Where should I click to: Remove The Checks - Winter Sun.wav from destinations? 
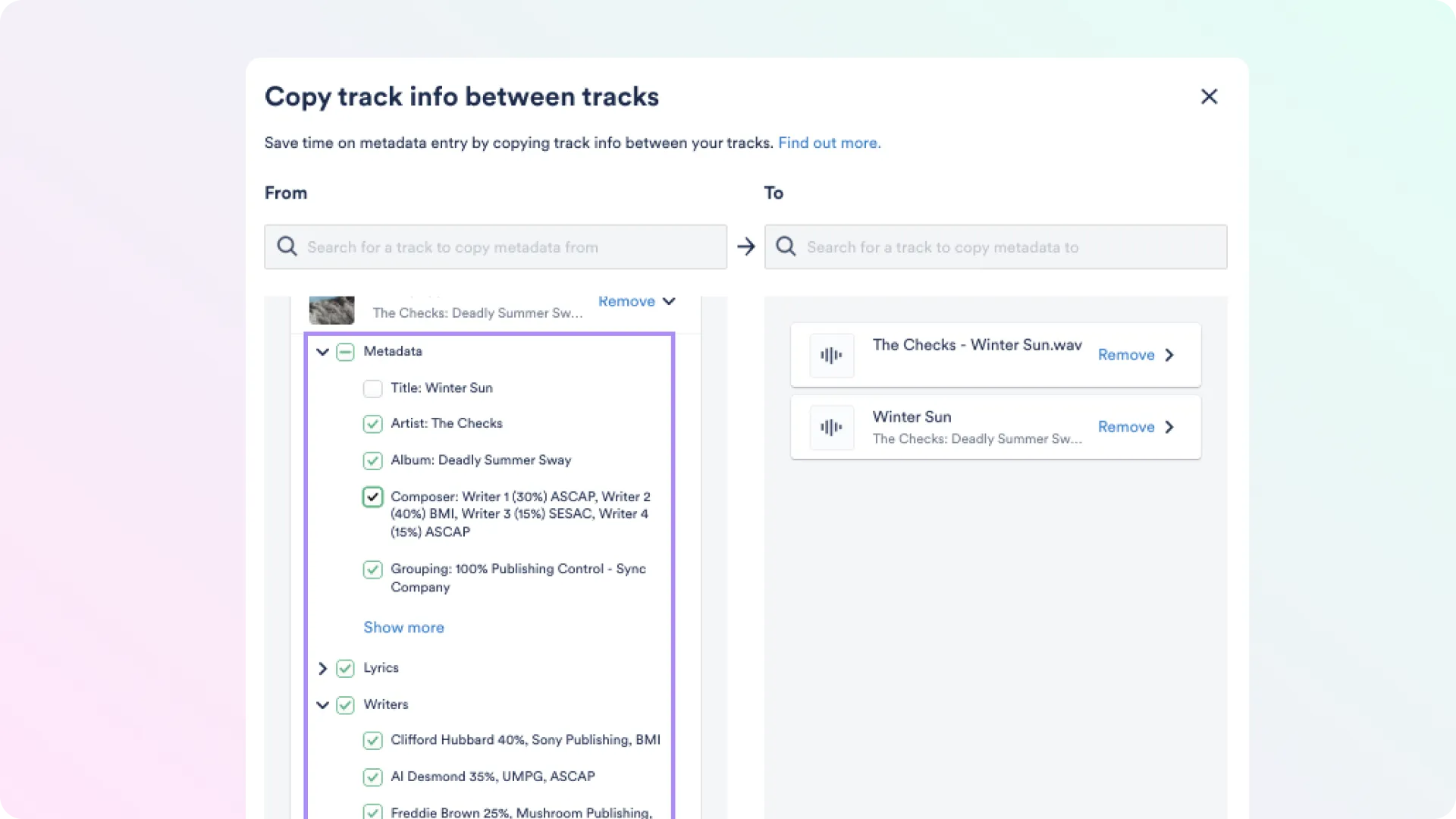[x=1127, y=354]
